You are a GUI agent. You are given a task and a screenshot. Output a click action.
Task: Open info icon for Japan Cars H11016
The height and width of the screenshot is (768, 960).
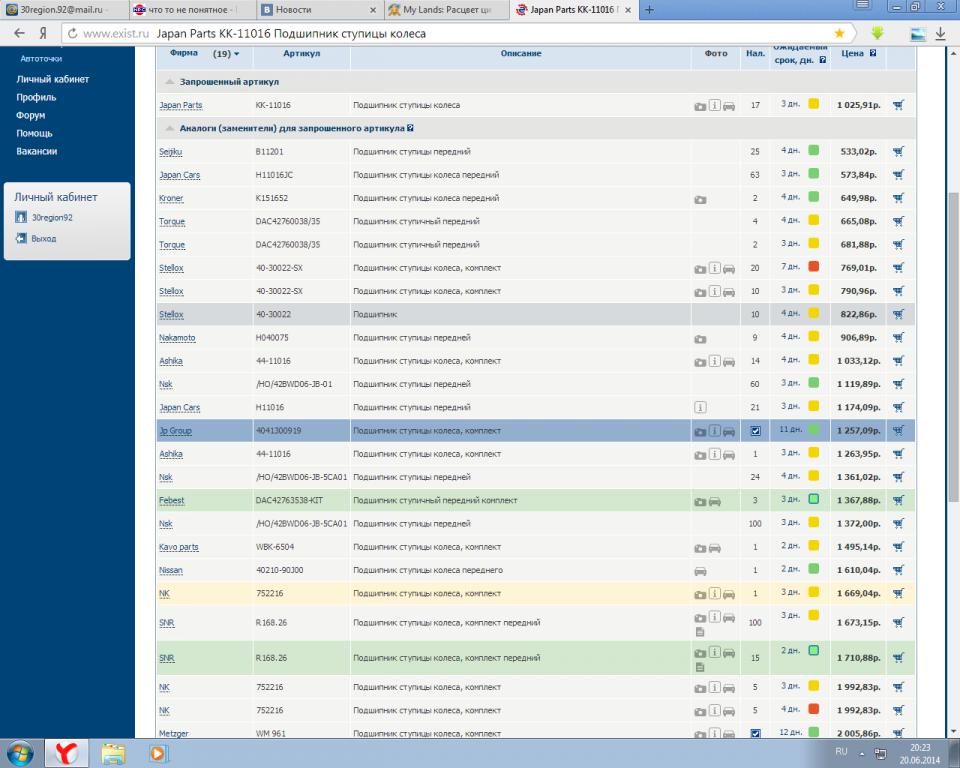pyautogui.click(x=700, y=407)
